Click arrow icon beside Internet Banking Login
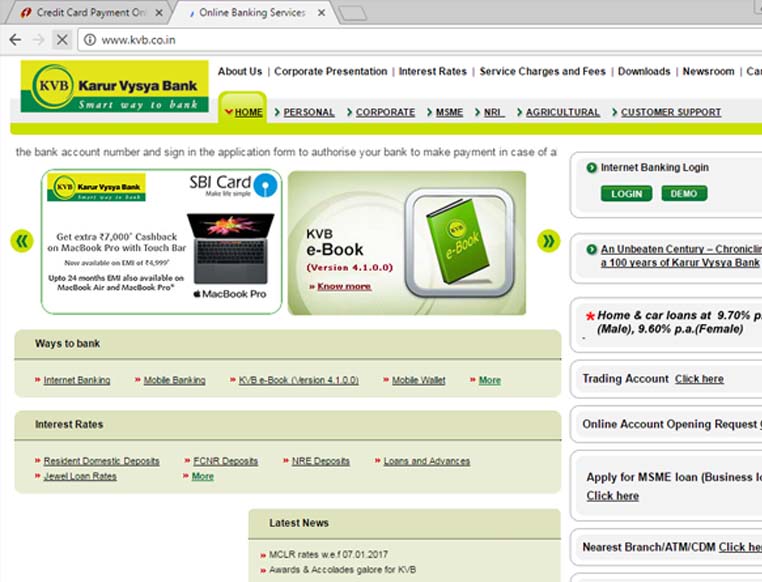Screen dimensions: 762x582 pyautogui.click(x=591, y=168)
